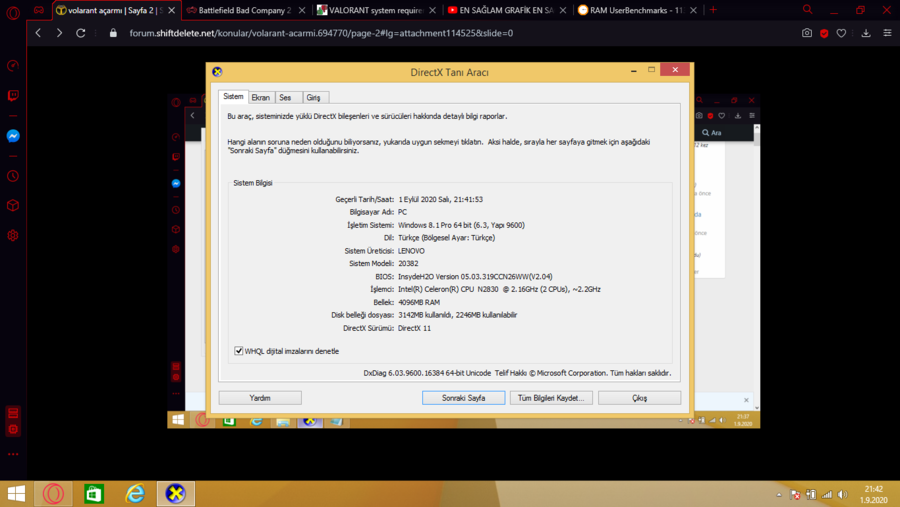The height and width of the screenshot is (507, 900).
Task: Click the Sonraki Sayfa button
Action: point(464,398)
